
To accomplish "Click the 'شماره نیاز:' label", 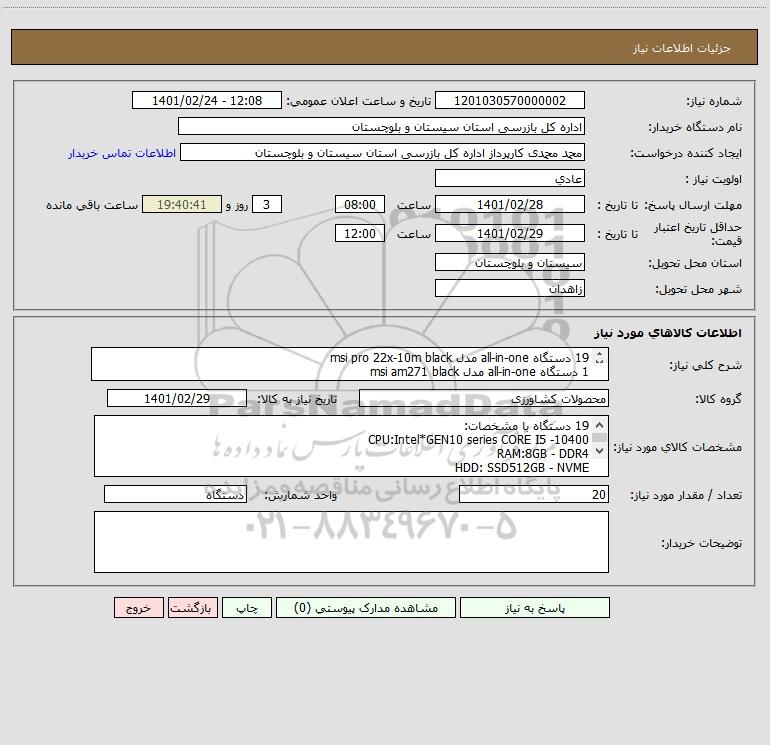I will pyautogui.click(x=714, y=101).
